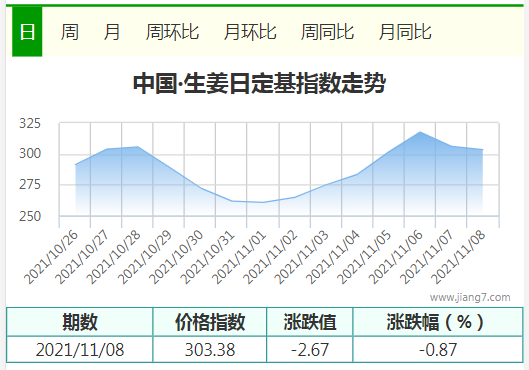Image resolution: width=529 pixels, height=370 pixels.
Task: Click the 250 y-axis label
Action: tap(30, 216)
